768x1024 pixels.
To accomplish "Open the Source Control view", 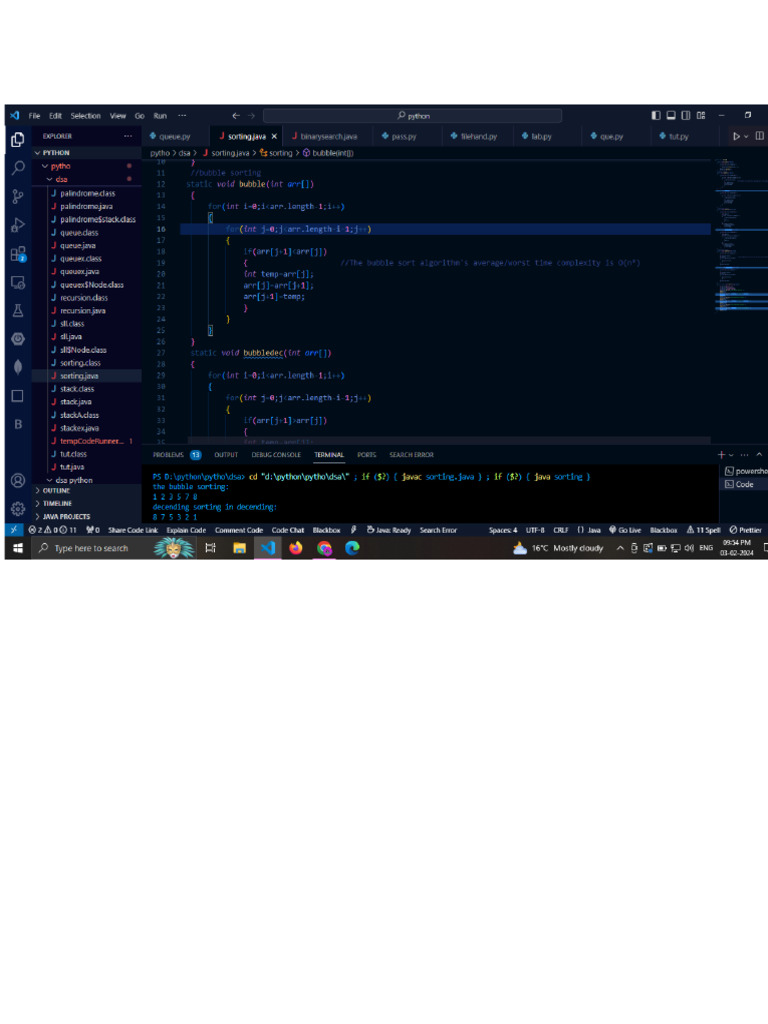I will pyautogui.click(x=17, y=196).
